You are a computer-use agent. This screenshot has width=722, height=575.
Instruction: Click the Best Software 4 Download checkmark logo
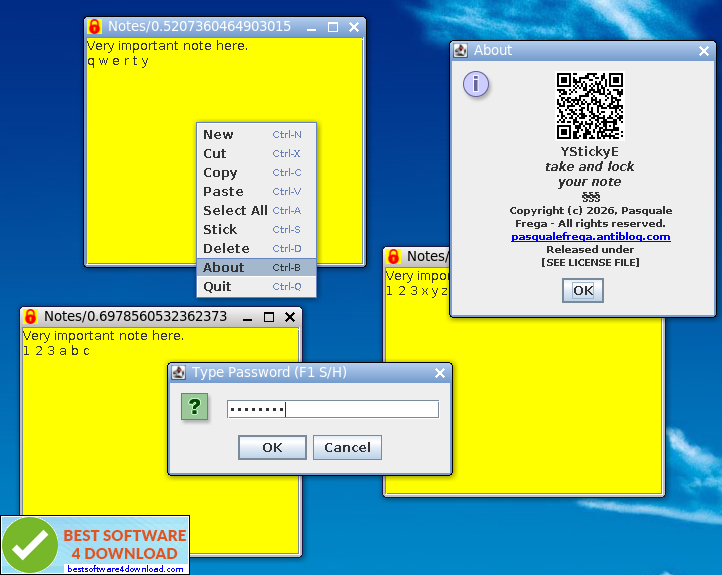pyautogui.click(x=30, y=545)
